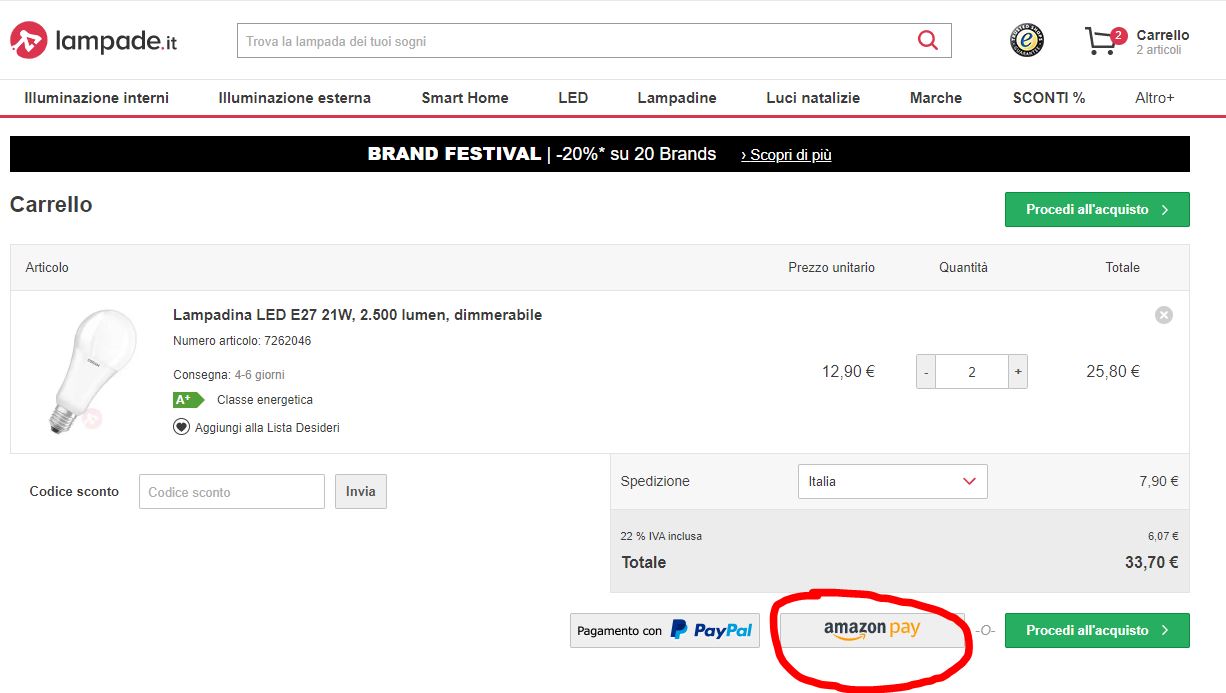This screenshot has width=1226, height=693.
Task: Click the Numero articolo: 7262046 text
Action: pos(242,341)
